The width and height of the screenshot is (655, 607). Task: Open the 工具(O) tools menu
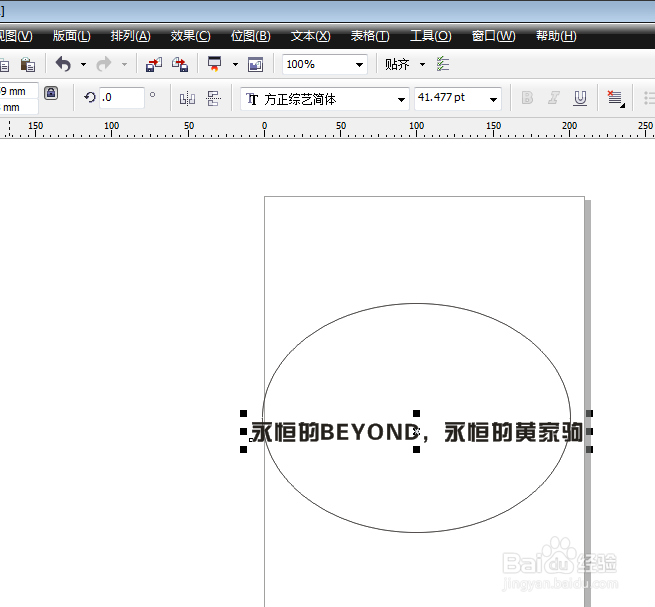click(x=431, y=36)
